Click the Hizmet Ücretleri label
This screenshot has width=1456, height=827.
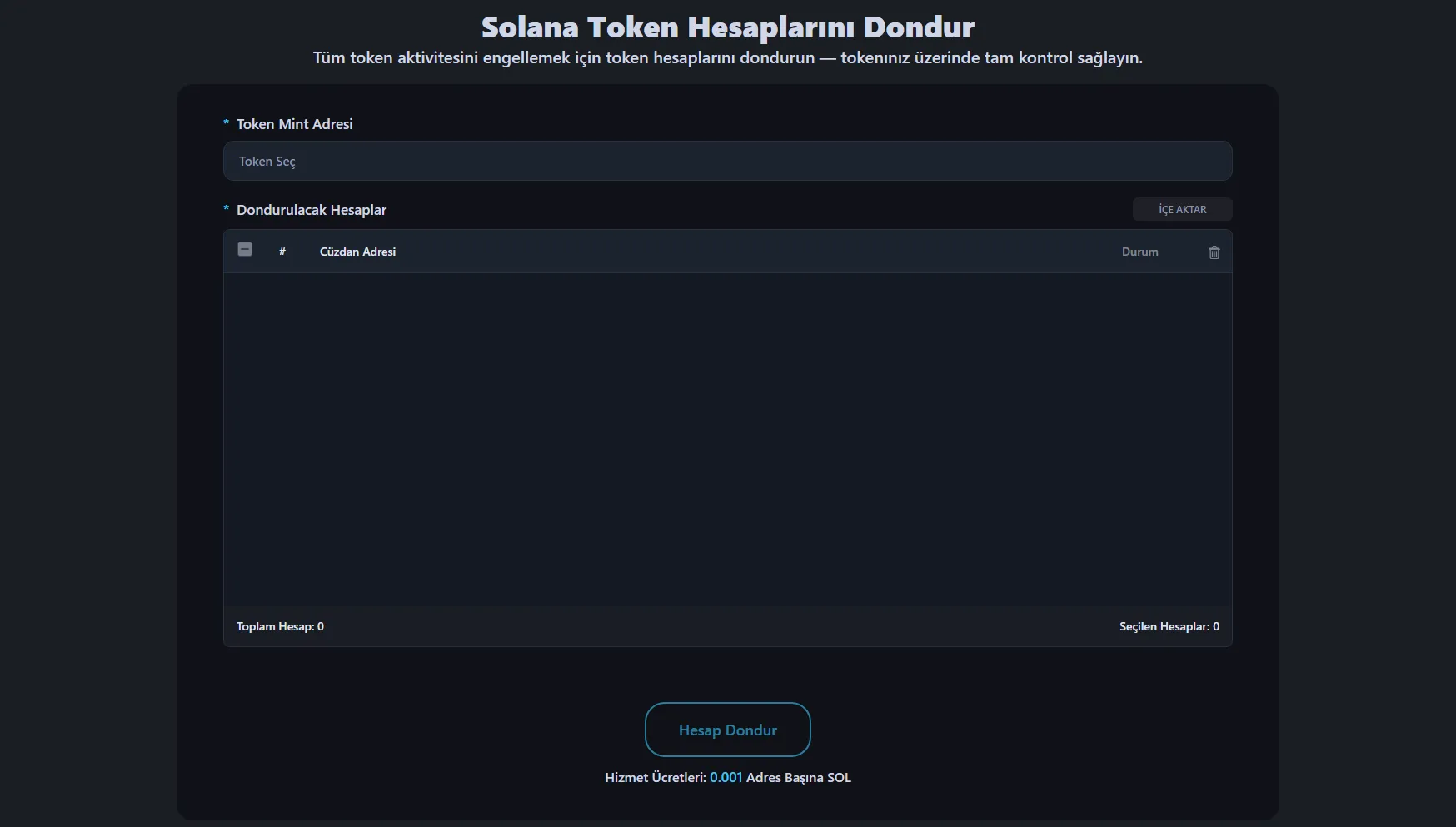tap(655, 777)
